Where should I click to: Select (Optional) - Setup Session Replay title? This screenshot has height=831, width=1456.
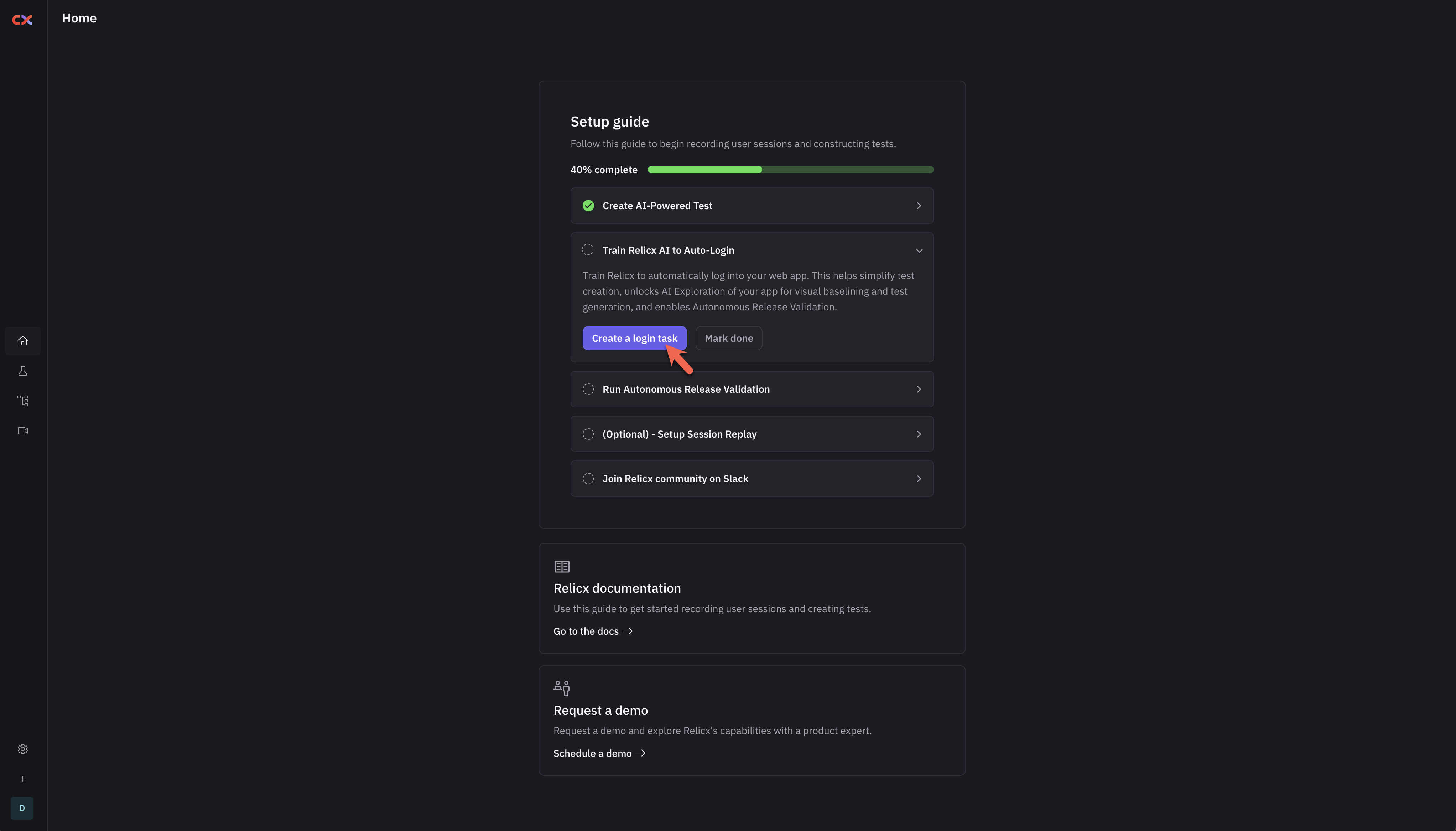(x=680, y=434)
